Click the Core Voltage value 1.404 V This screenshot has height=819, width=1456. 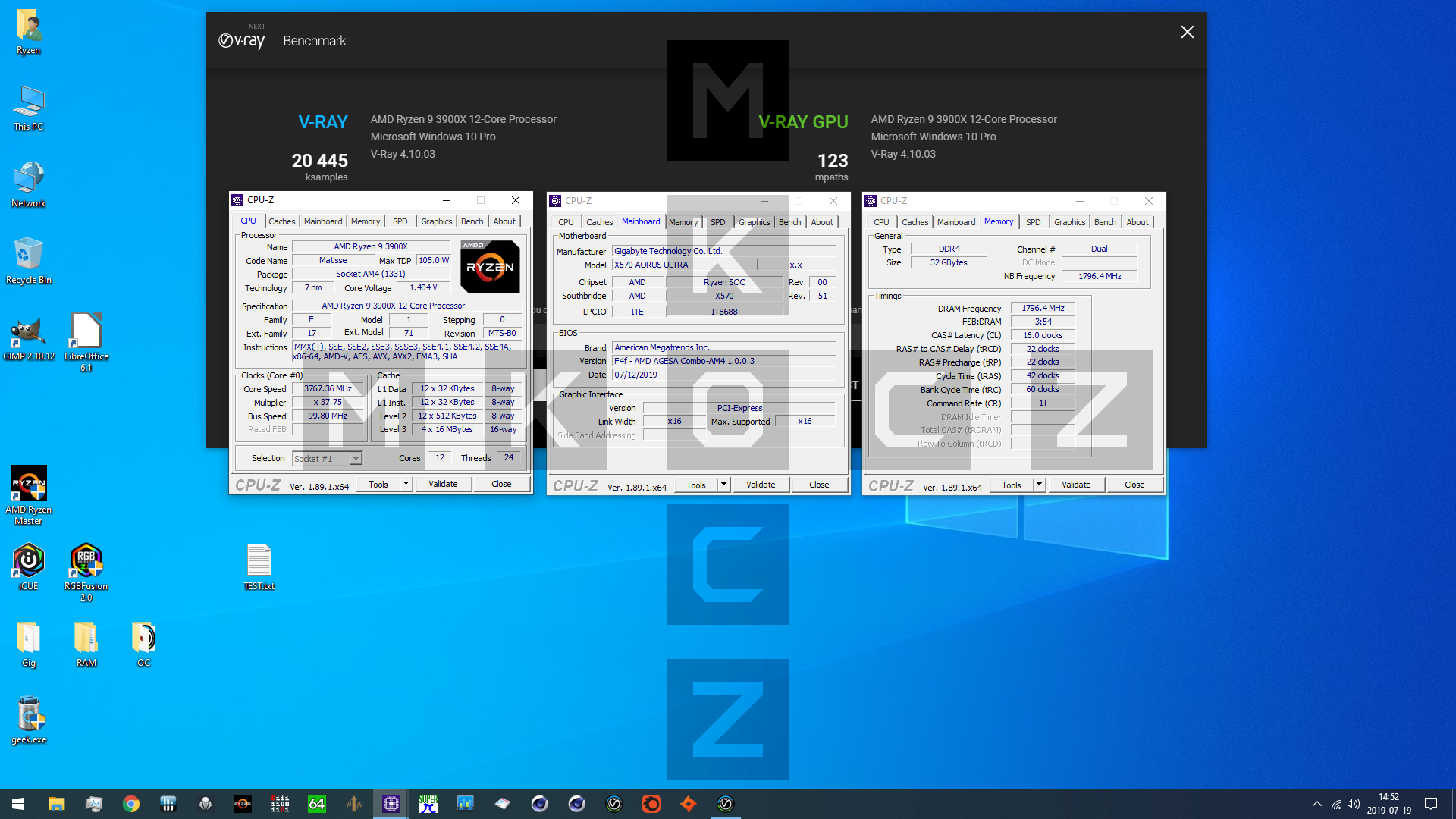(423, 287)
